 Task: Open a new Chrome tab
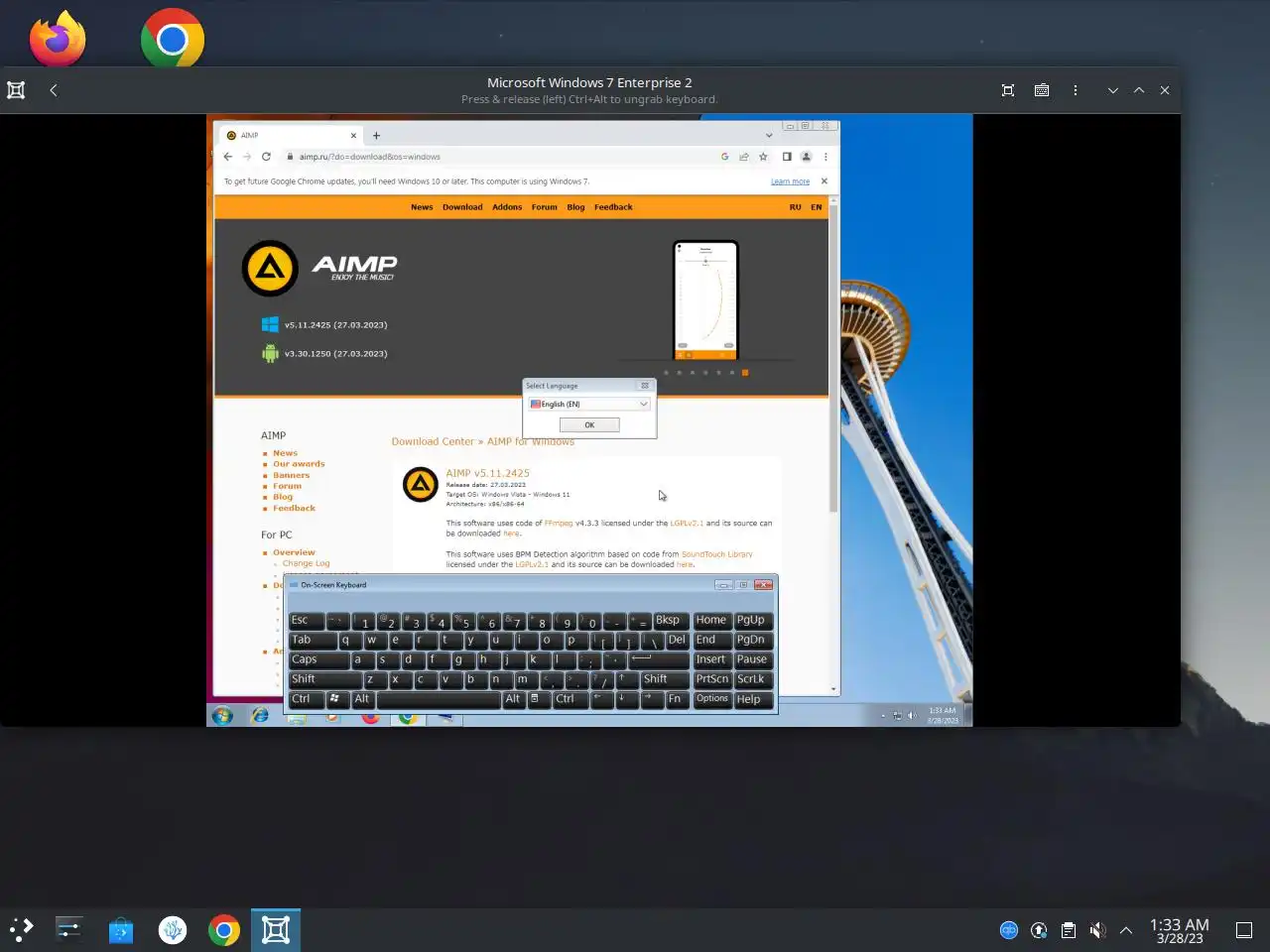point(376,136)
